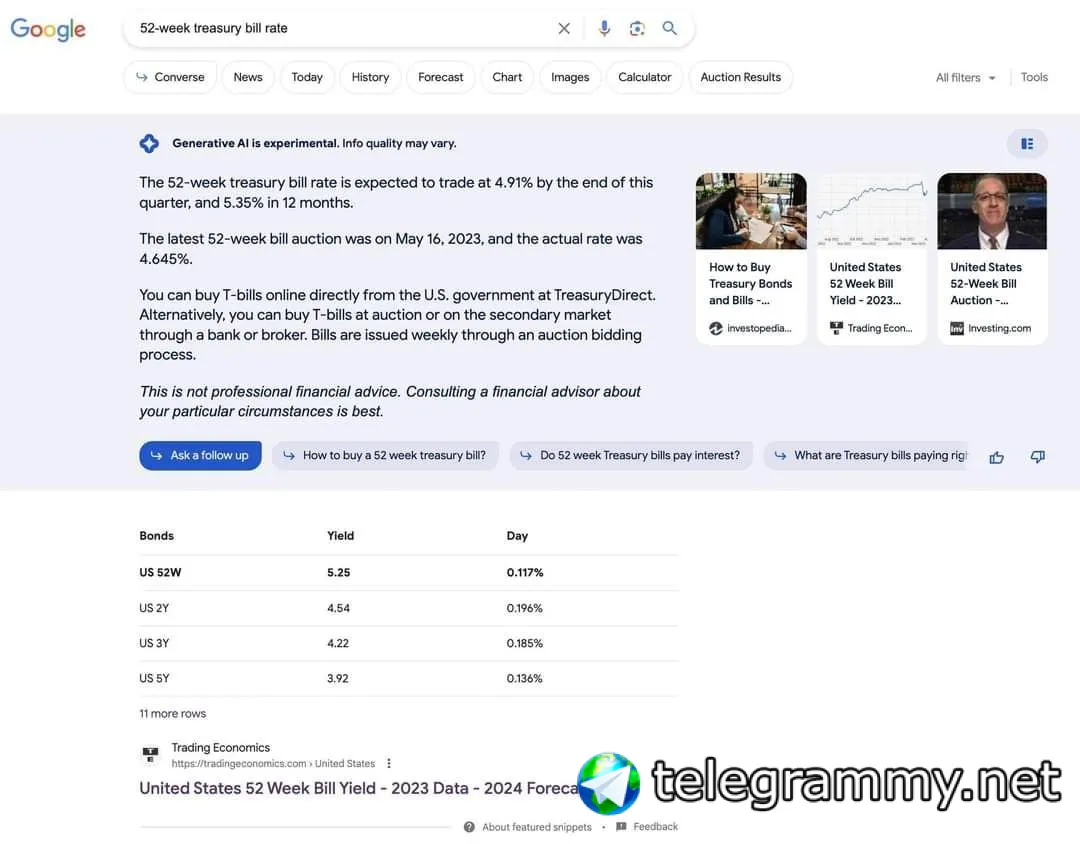Toggle the AI result layout view icon
Viewport: 1080px width, 844px height.
[1027, 143]
